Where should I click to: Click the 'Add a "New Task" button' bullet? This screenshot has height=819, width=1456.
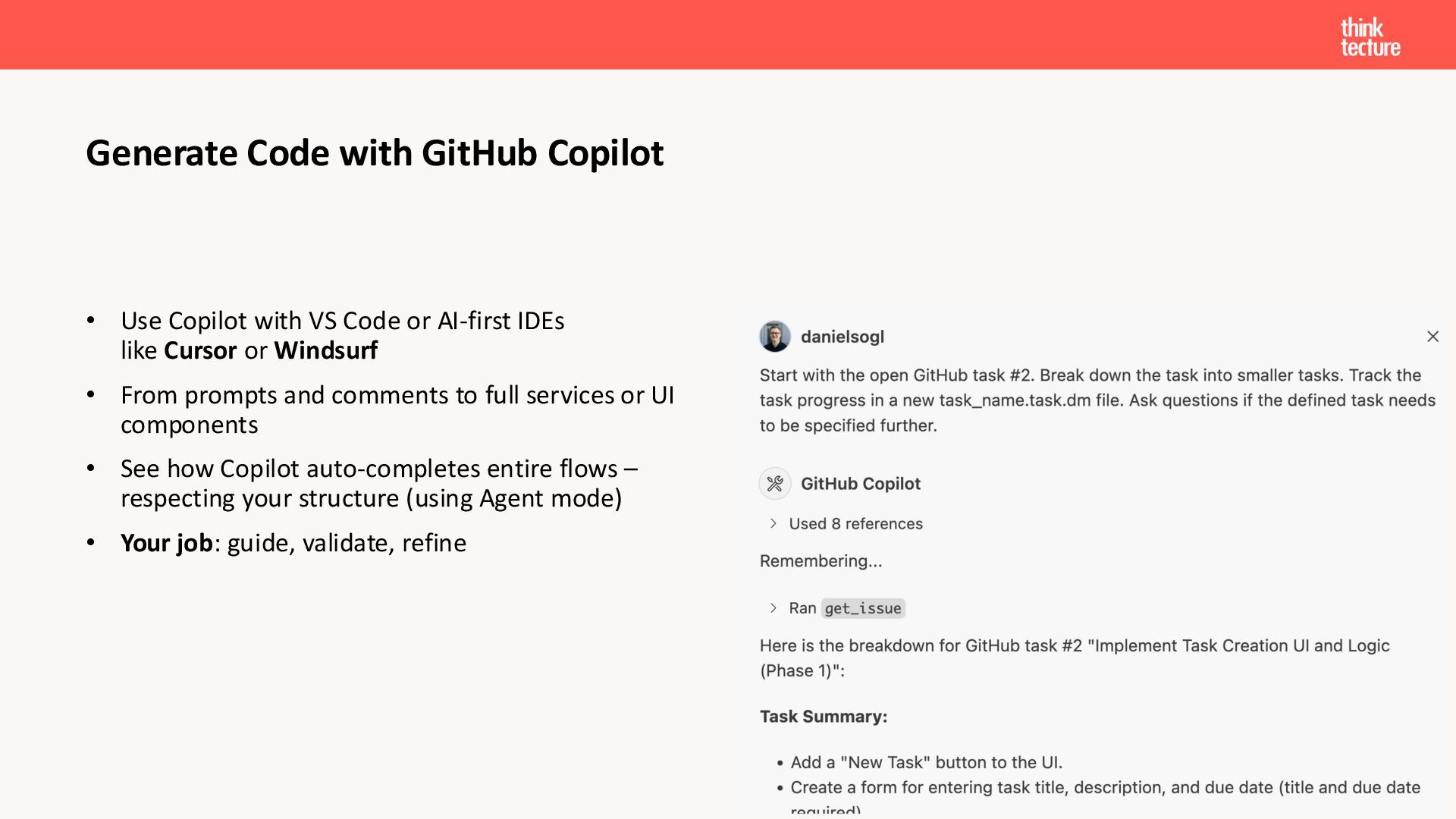point(926,762)
